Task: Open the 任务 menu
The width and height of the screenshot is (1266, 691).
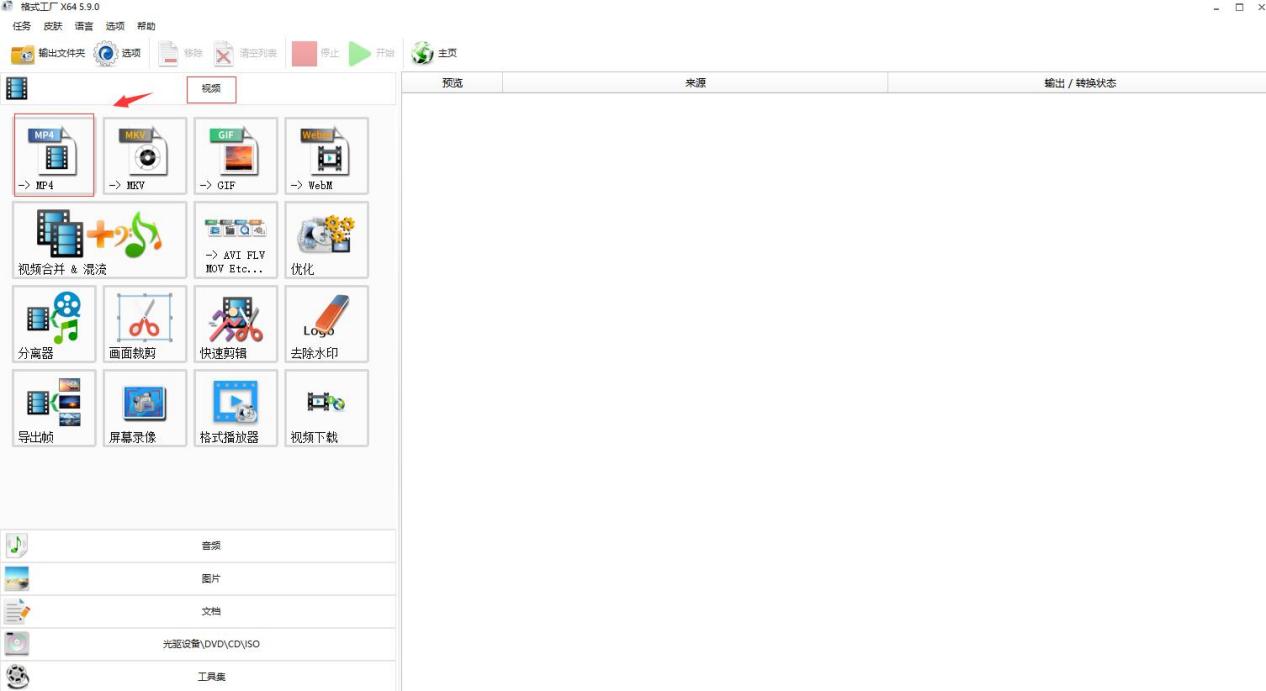Action: (21, 26)
